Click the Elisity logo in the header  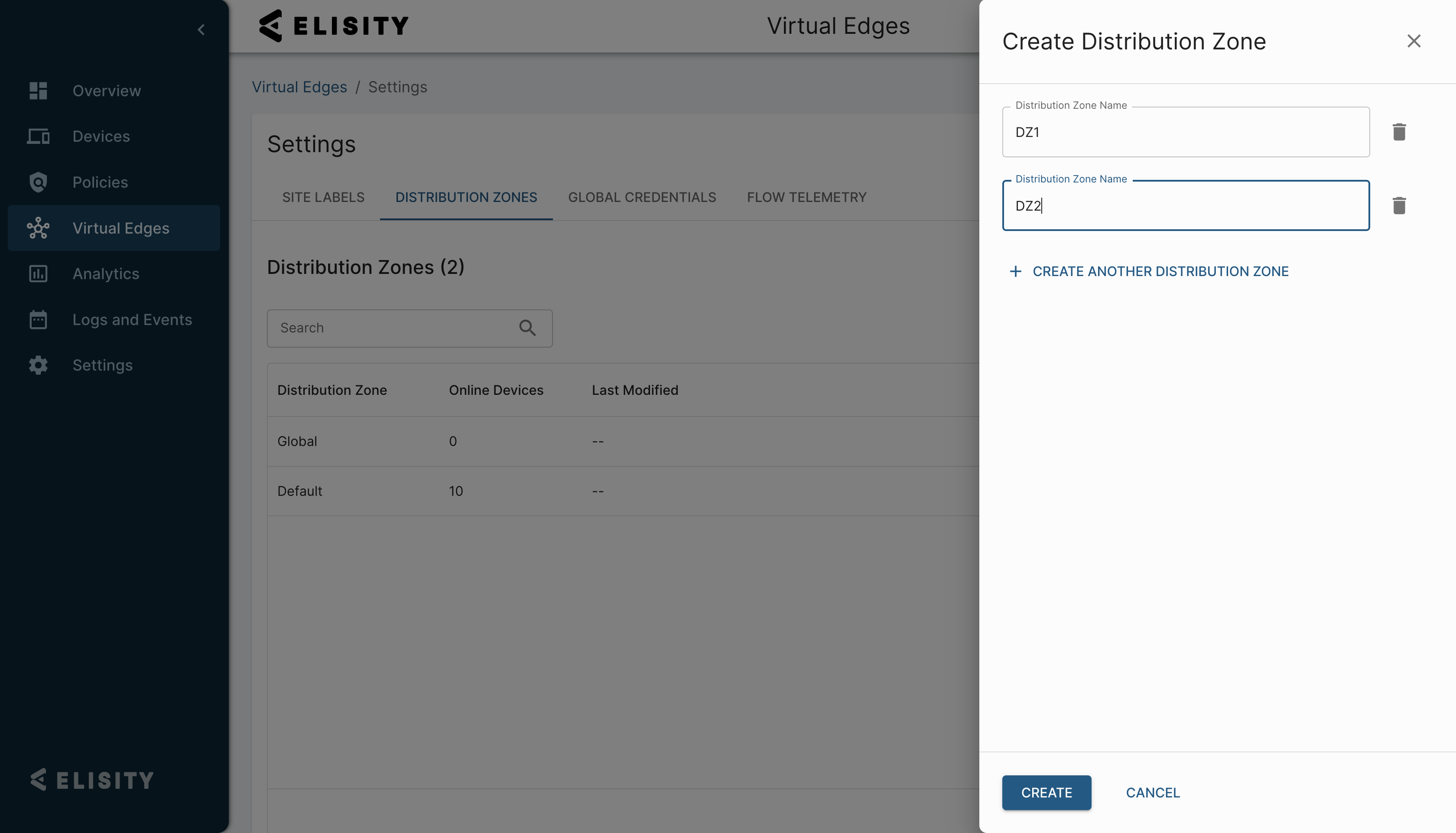pos(334,26)
